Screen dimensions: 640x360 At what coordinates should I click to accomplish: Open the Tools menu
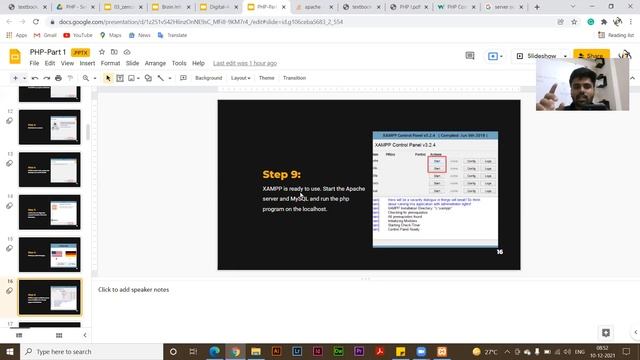coord(179,63)
